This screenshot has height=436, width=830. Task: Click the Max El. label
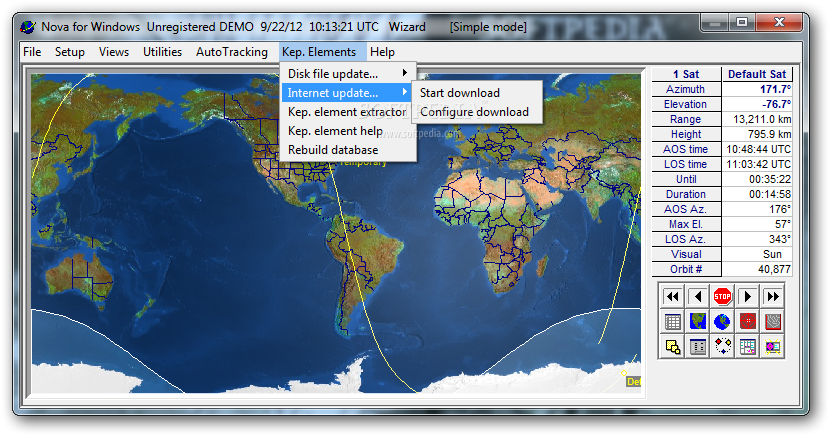(x=686, y=224)
